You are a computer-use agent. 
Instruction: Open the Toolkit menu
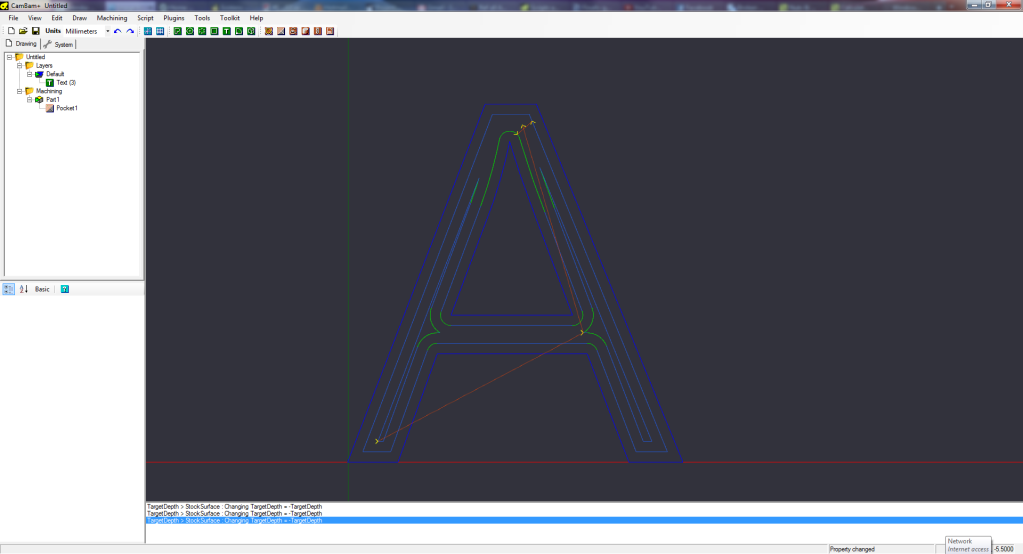pyautogui.click(x=230, y=18)
